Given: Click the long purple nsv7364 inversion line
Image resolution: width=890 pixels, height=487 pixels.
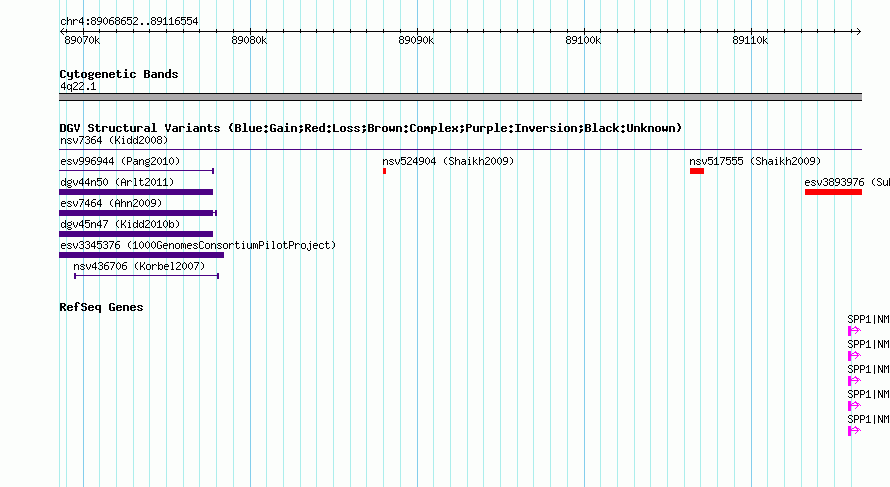Looking at the screenshot, I should point(460,150).
